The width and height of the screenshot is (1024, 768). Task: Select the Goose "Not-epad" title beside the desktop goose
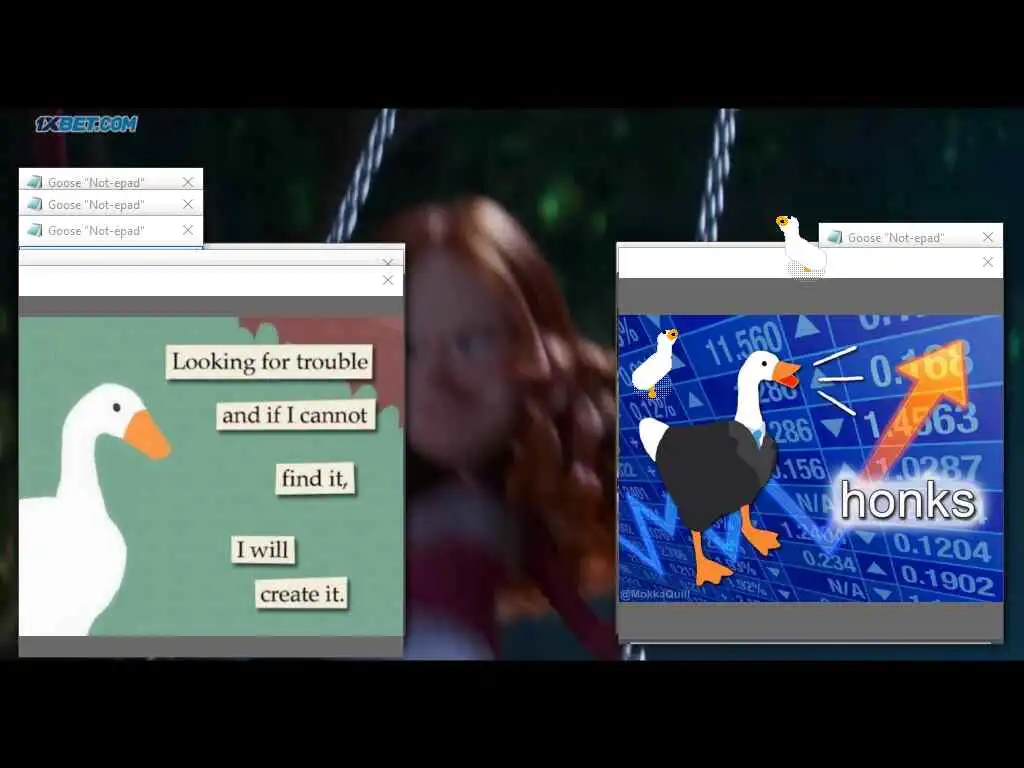tap(895, 238)
